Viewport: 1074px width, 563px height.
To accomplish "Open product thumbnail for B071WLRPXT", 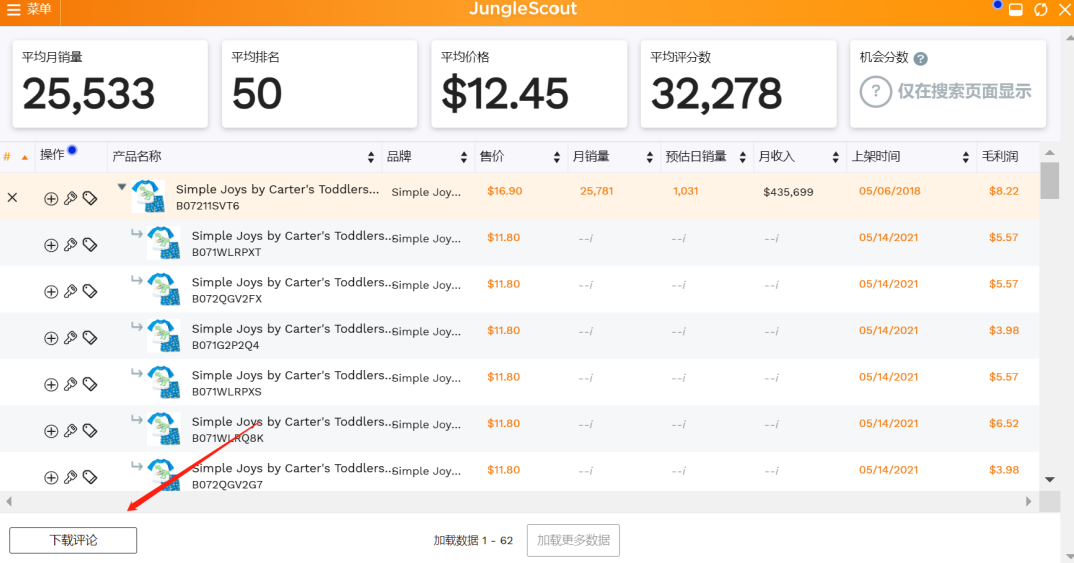I will pos(164,243).
